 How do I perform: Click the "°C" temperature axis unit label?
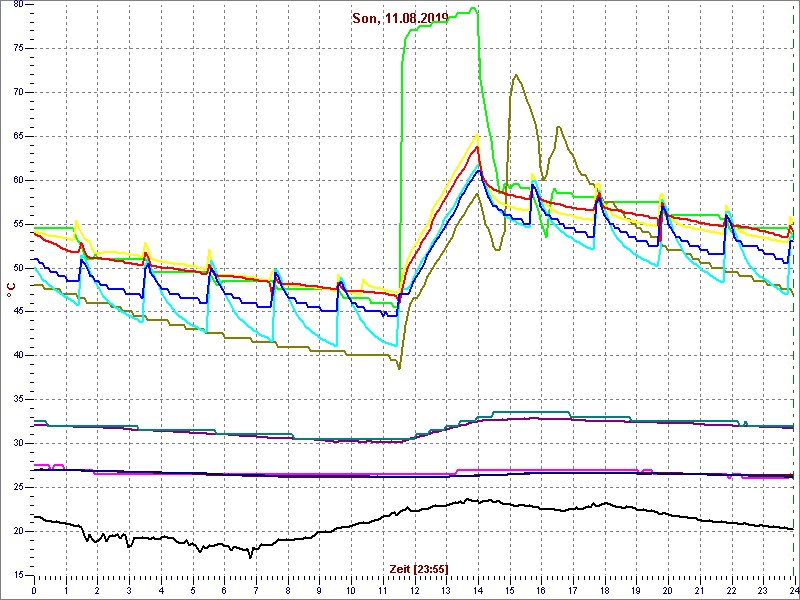coord(11,290)
